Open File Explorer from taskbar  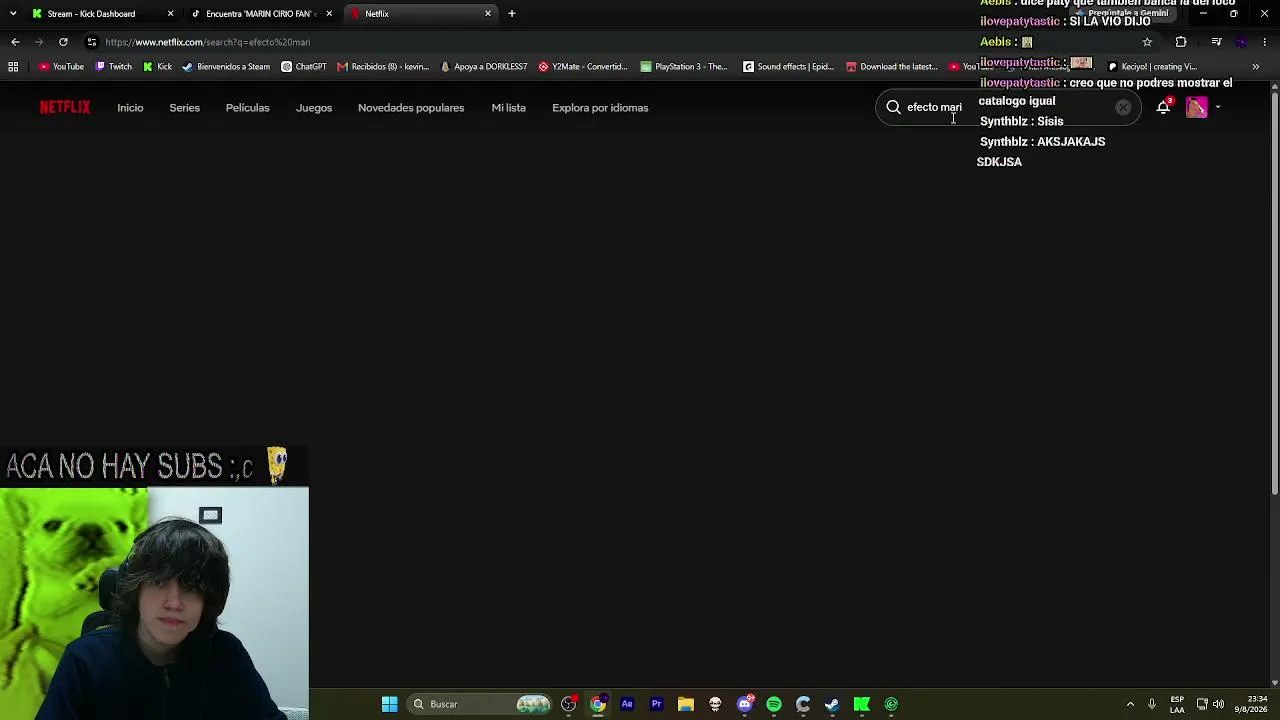[686, 704]
